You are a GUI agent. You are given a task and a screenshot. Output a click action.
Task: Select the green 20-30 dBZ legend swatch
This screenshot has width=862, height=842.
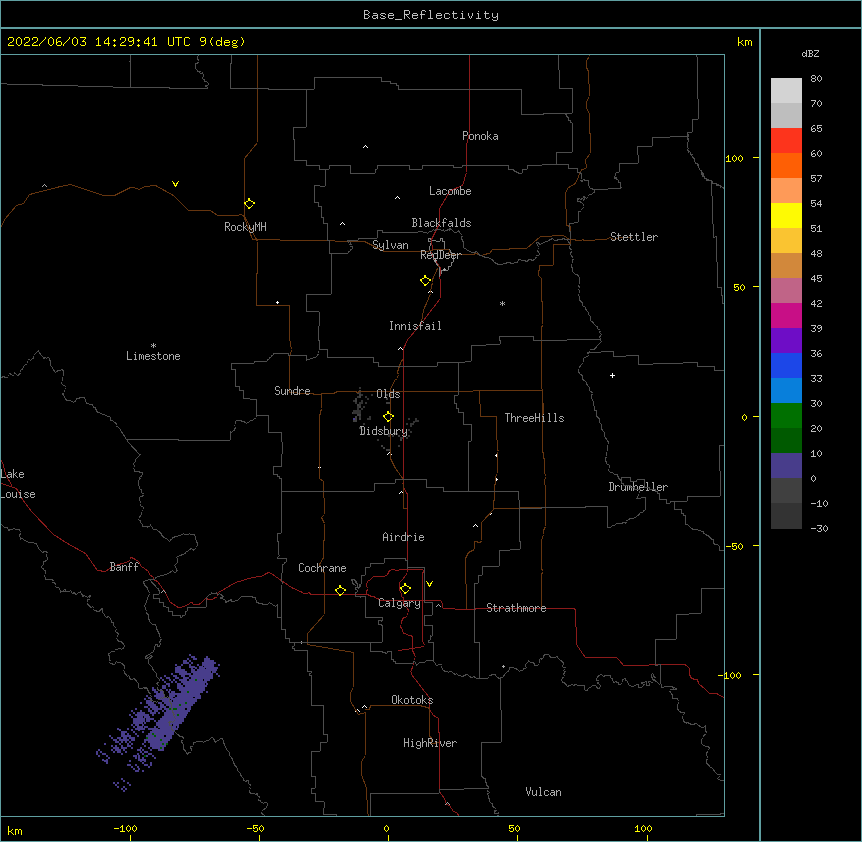point(786,416)
